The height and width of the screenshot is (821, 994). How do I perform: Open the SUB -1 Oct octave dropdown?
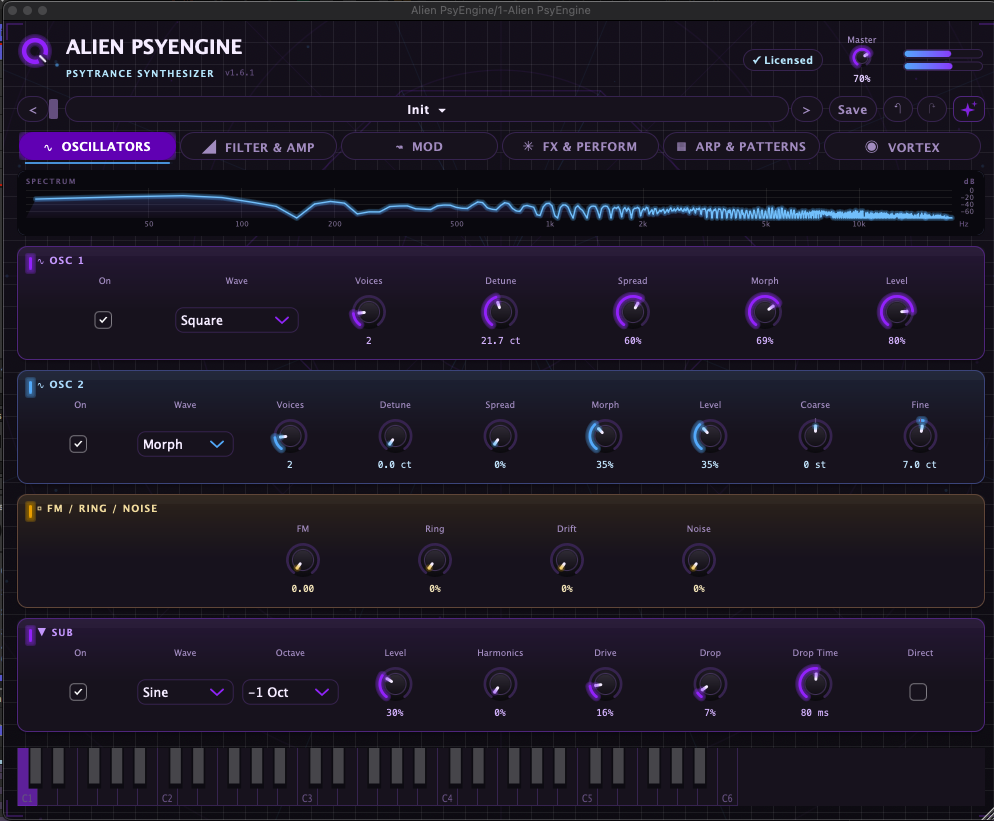point(290,692)
